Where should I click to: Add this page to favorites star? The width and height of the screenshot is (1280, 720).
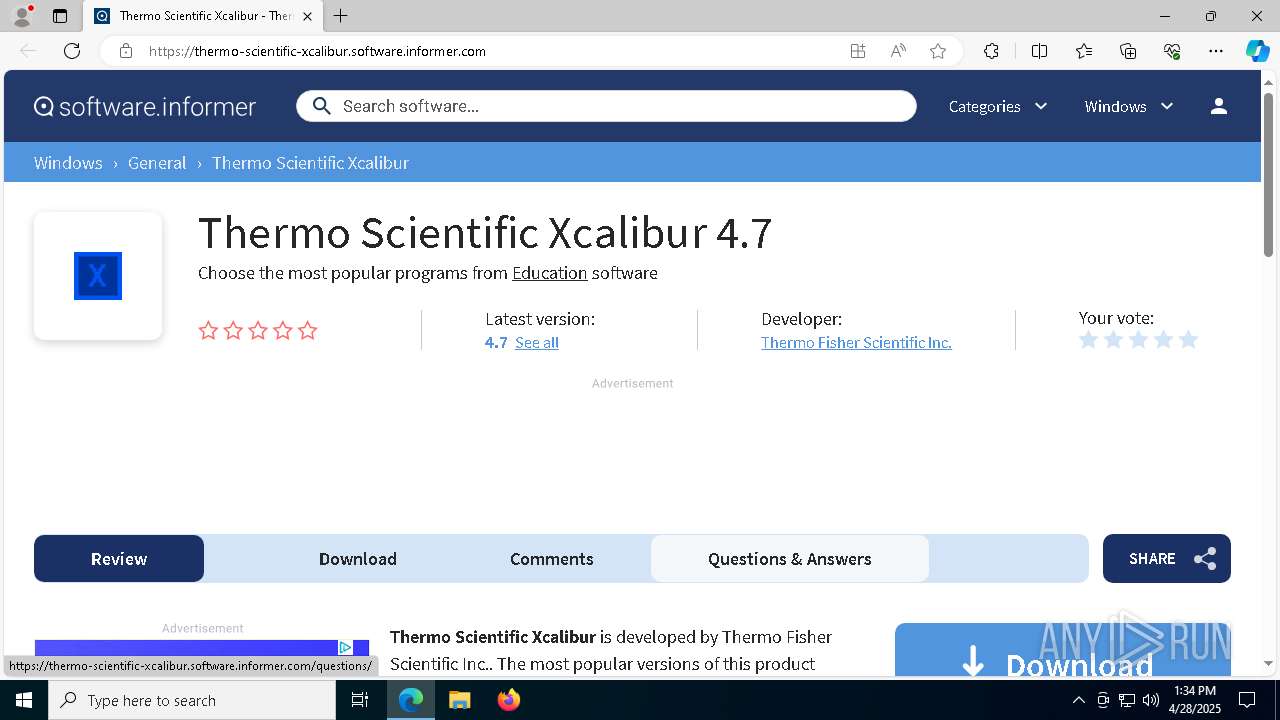tap(938, 51)
